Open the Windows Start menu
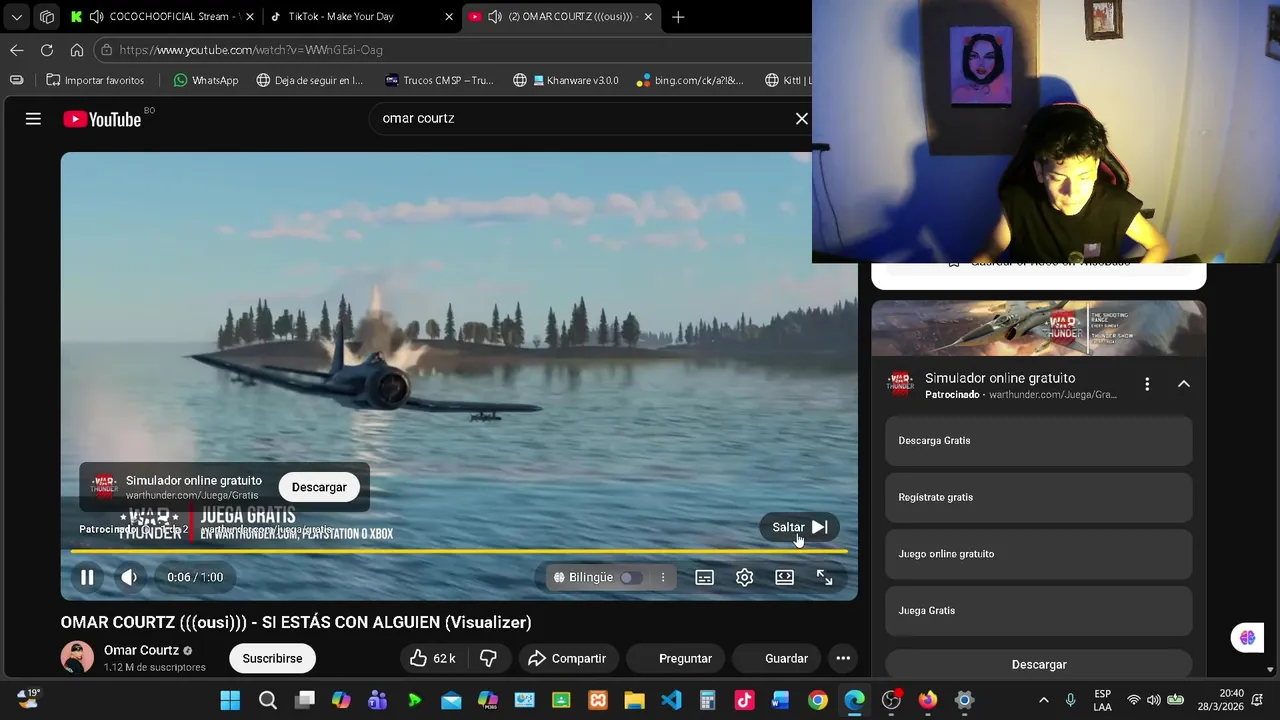The width and height of the screenshot is (1280, 720). coord(230,700)
